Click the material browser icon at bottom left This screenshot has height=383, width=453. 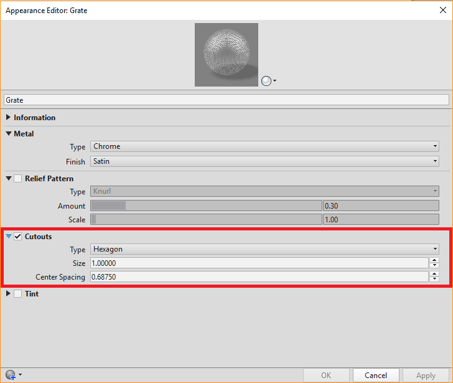click(11, 375)
